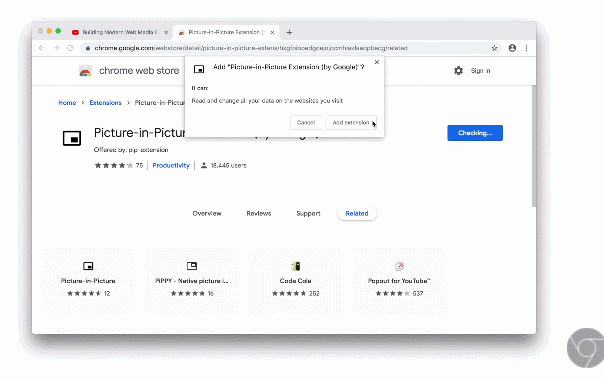Image resolution: width=604 pixels, height=380 pixels.
Task: Close the YouTube Building Modern Web Media tab
Action: [166, 32]
